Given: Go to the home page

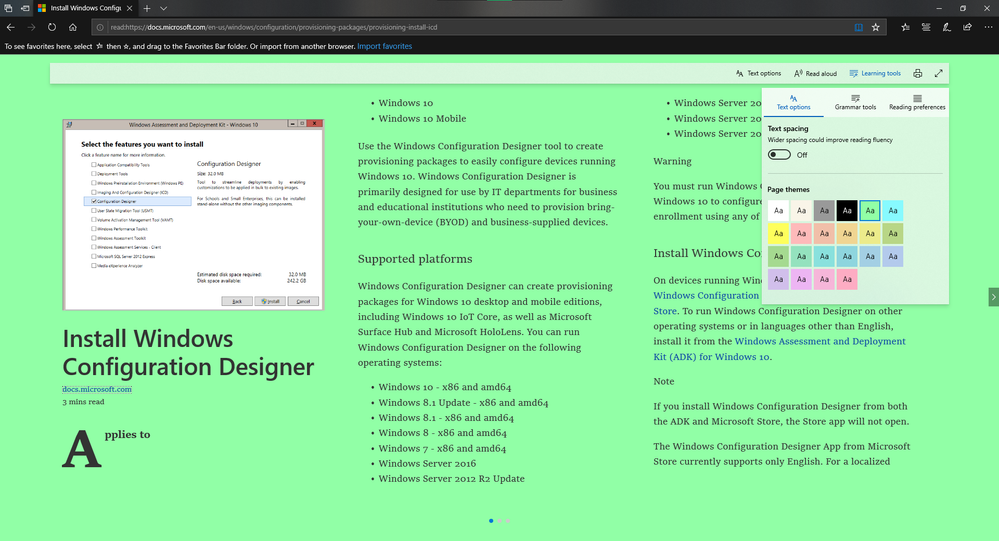Looking at the screenshot, I should [73, 27].
